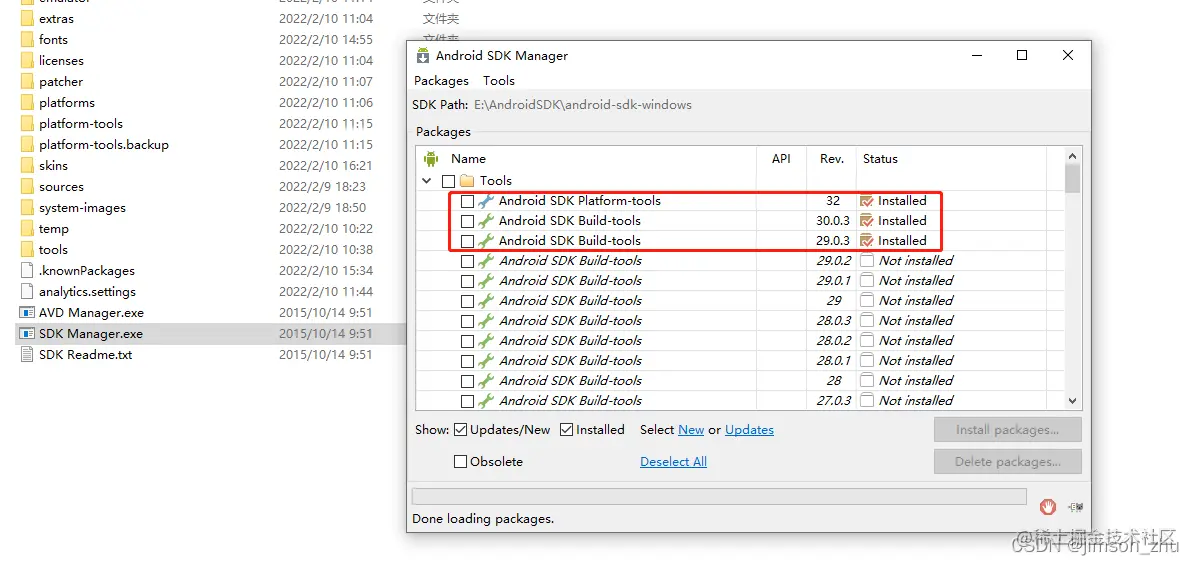Select SDK Manager.exe file icon in Explorer
Viewport: 1194px width, 565px height.
tap(27, 334)
